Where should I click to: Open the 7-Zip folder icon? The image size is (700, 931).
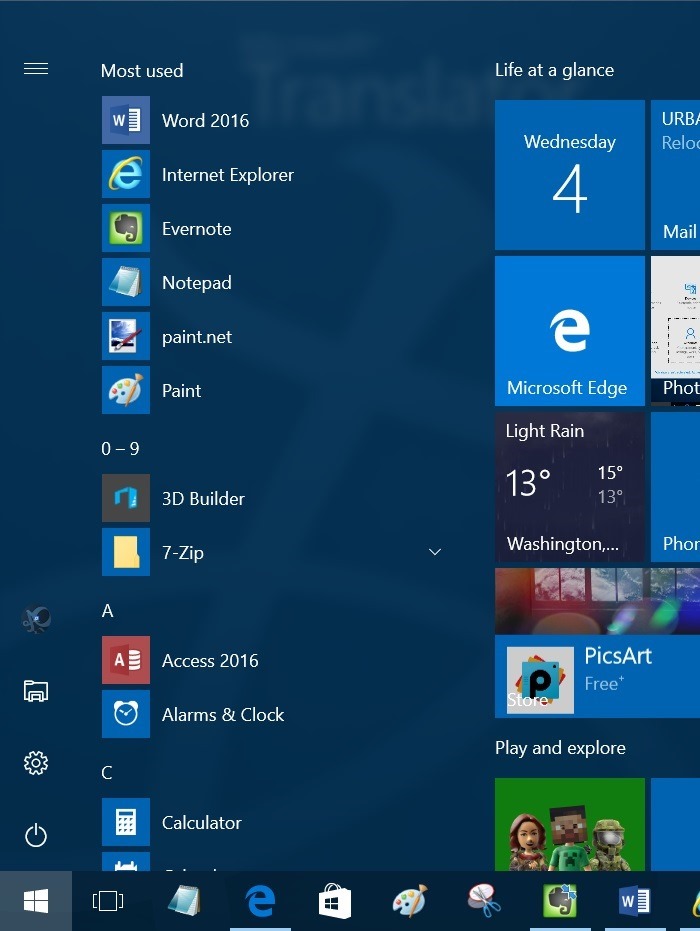click(126, 552)
